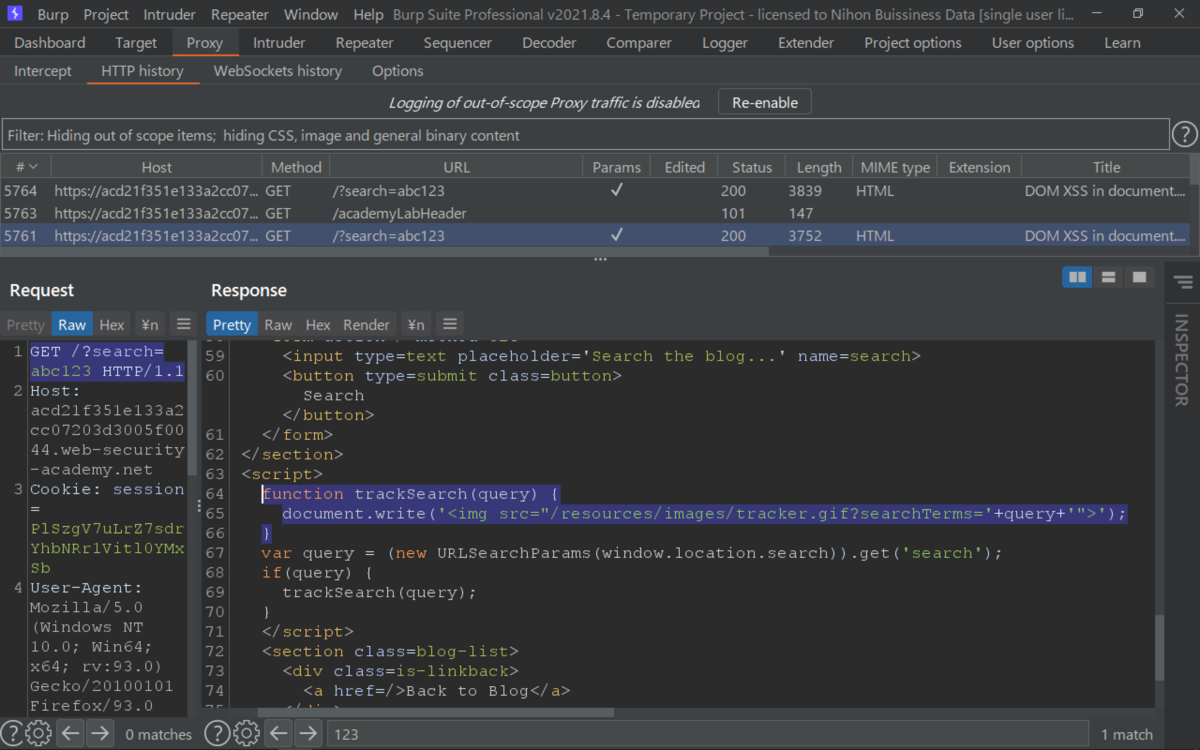The image size is (1200, 750).
Task: Toggle ¥n non-printable chars in Response
Action: pyautogui.click(x=415, y=324)
